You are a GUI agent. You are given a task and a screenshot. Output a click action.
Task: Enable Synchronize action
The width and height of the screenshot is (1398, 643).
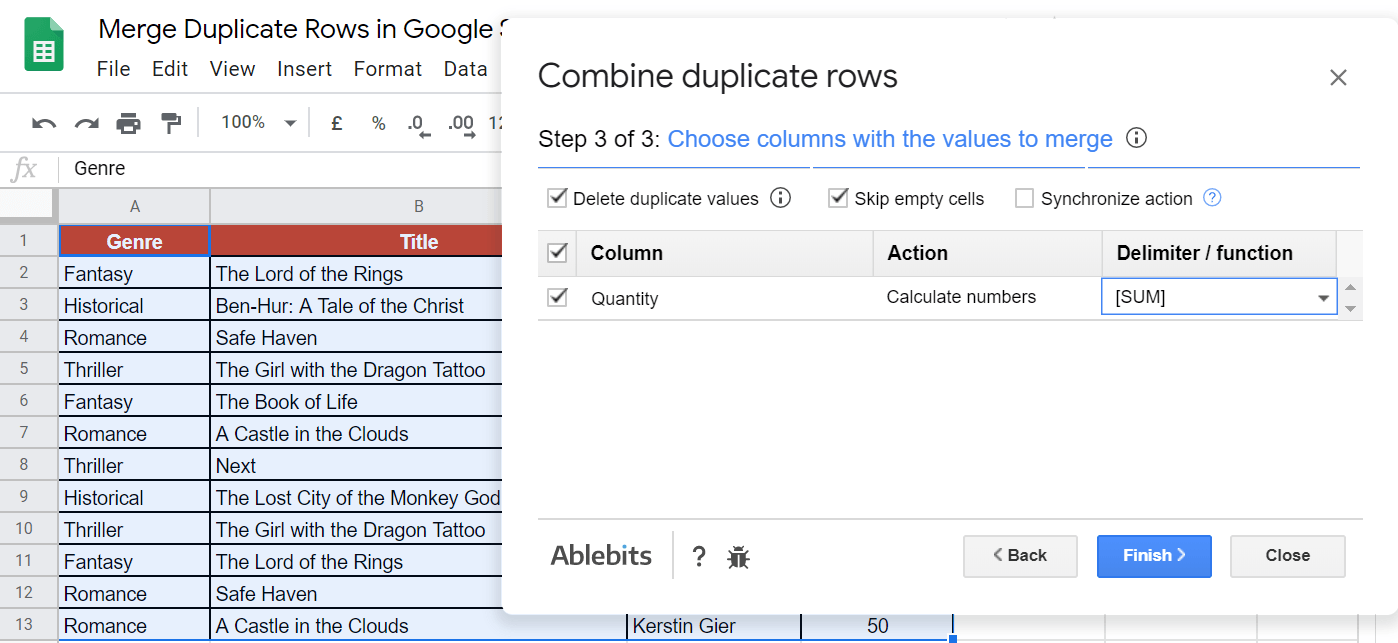(x=1024, y=198)
